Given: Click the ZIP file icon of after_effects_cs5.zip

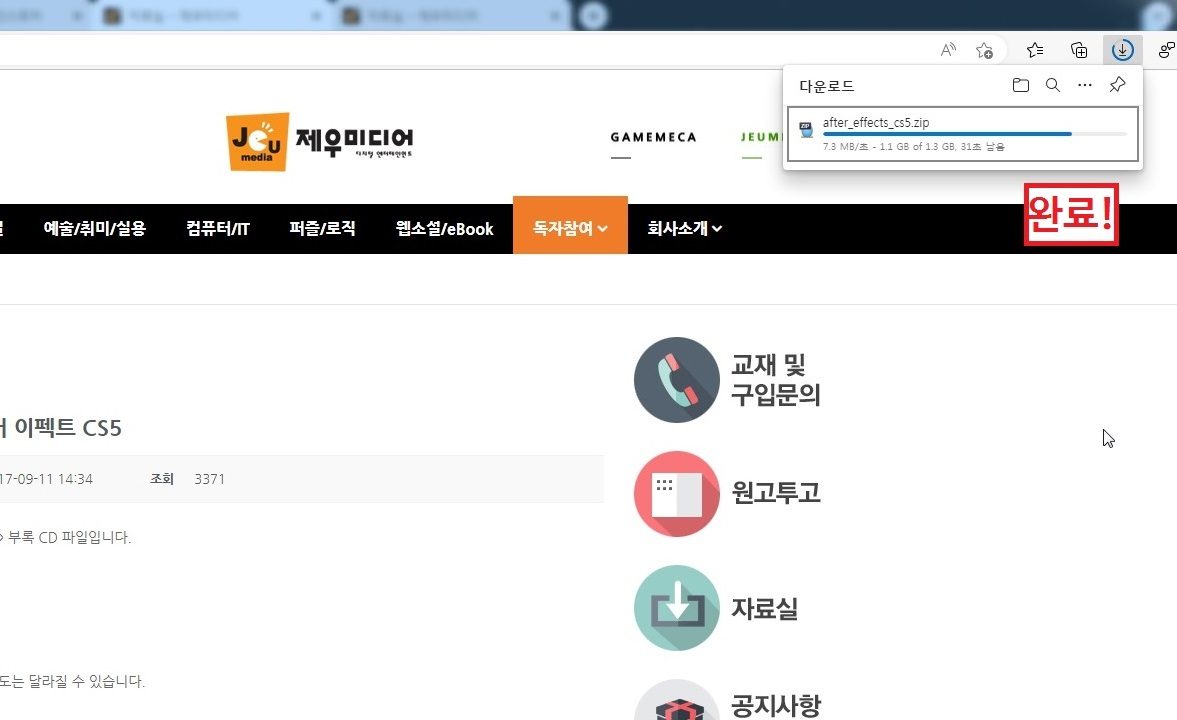Looking at the screenshot, I should (x=806, y=130).
